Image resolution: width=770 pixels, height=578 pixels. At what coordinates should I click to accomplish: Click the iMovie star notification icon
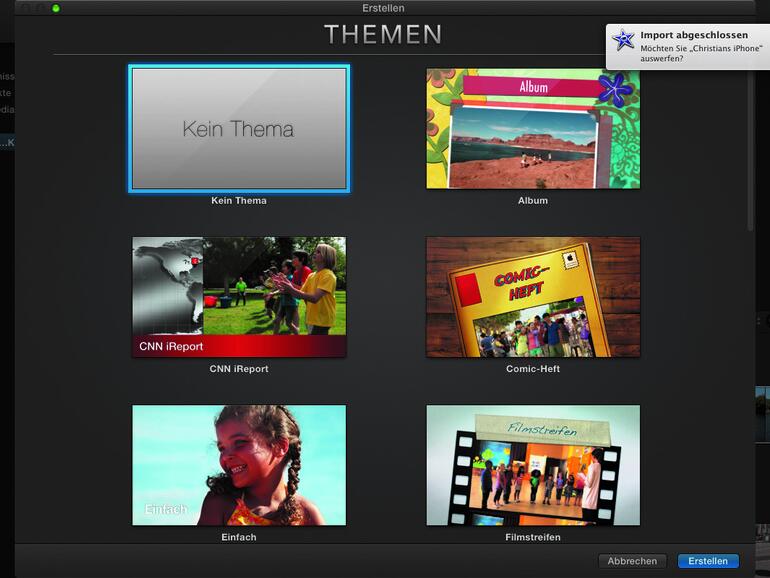(623, 40)
